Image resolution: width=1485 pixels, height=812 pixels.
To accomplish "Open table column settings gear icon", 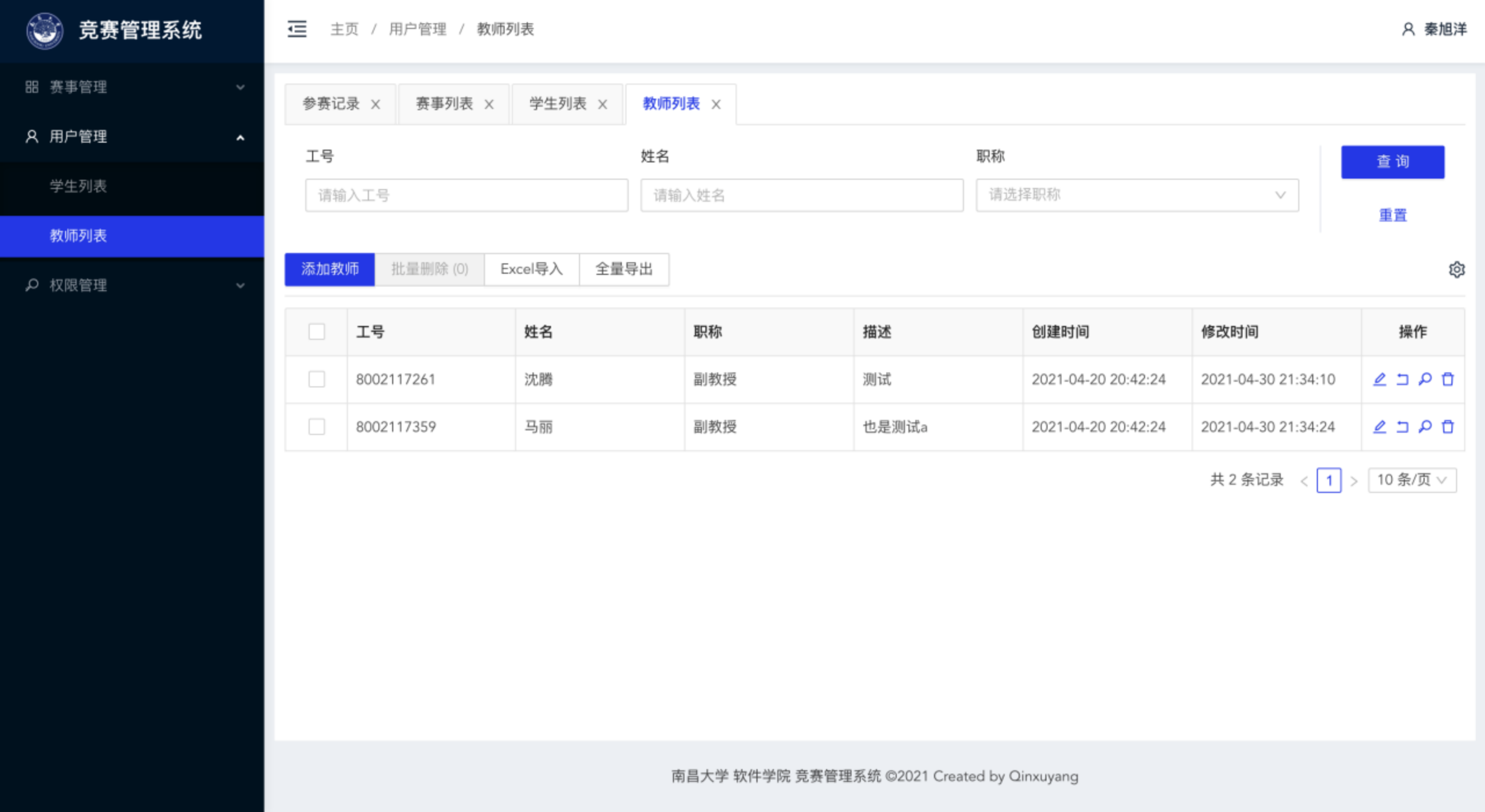I will [x=1457, y=270].
